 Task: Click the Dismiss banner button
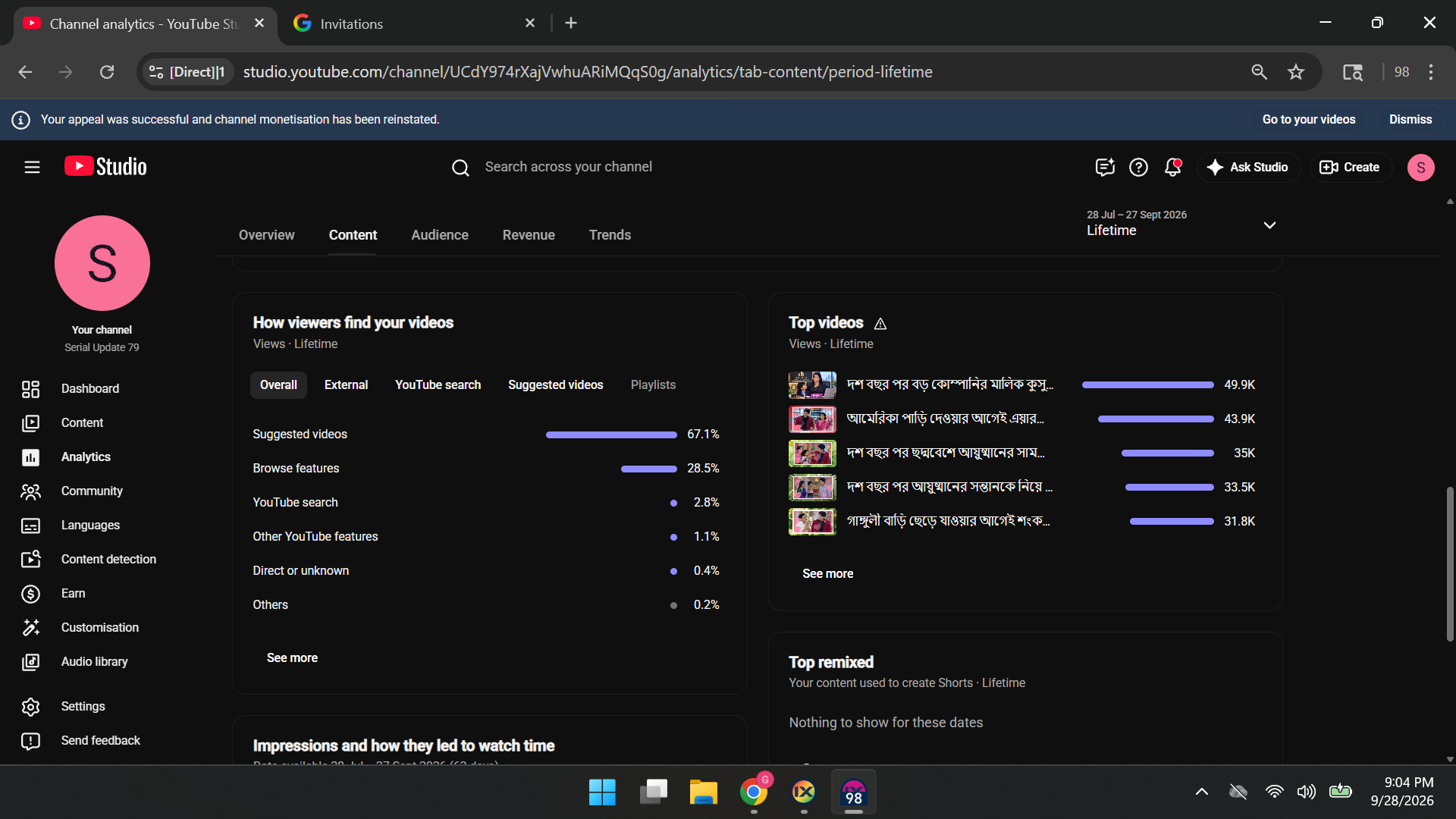(x=1410, y=120)
